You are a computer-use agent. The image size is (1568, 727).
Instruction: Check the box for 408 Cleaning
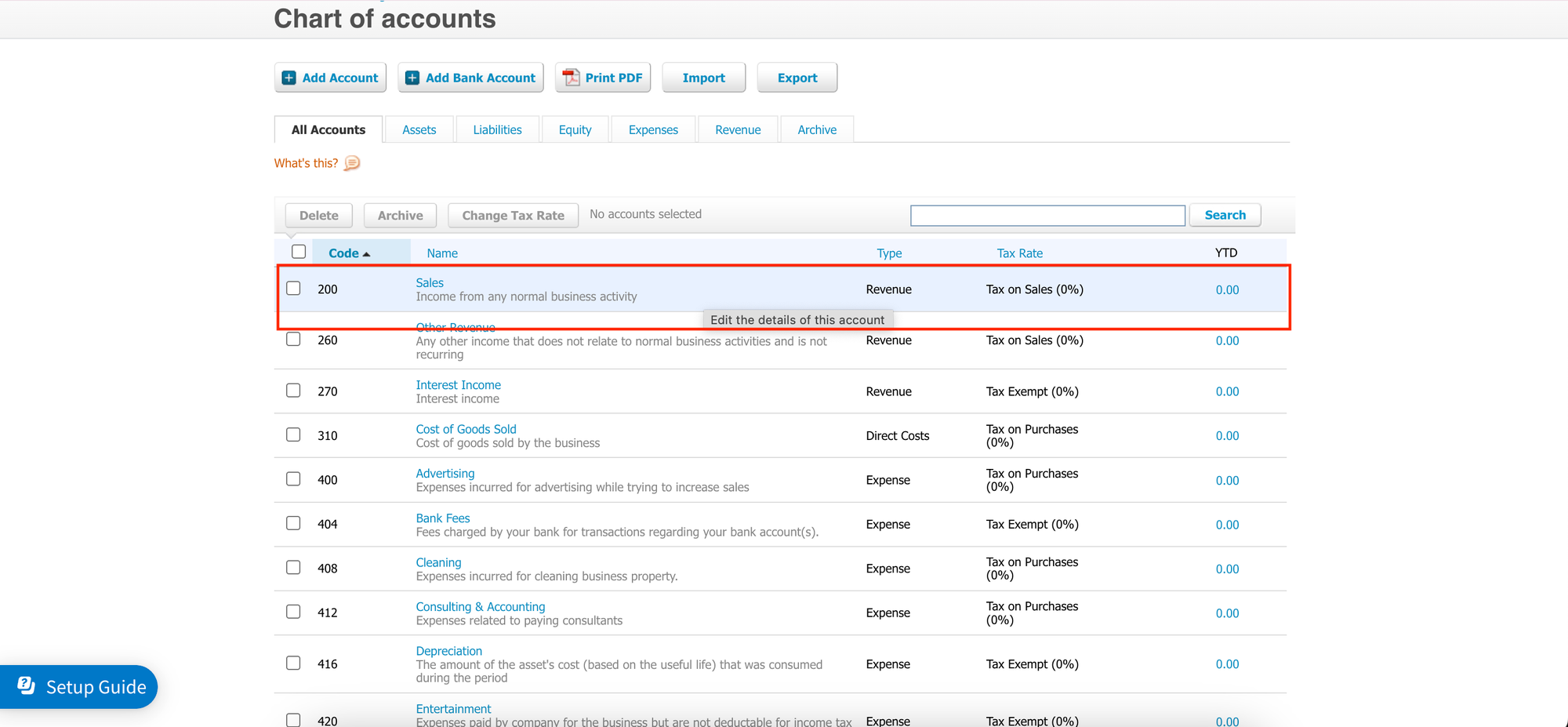tap(293, 567)
